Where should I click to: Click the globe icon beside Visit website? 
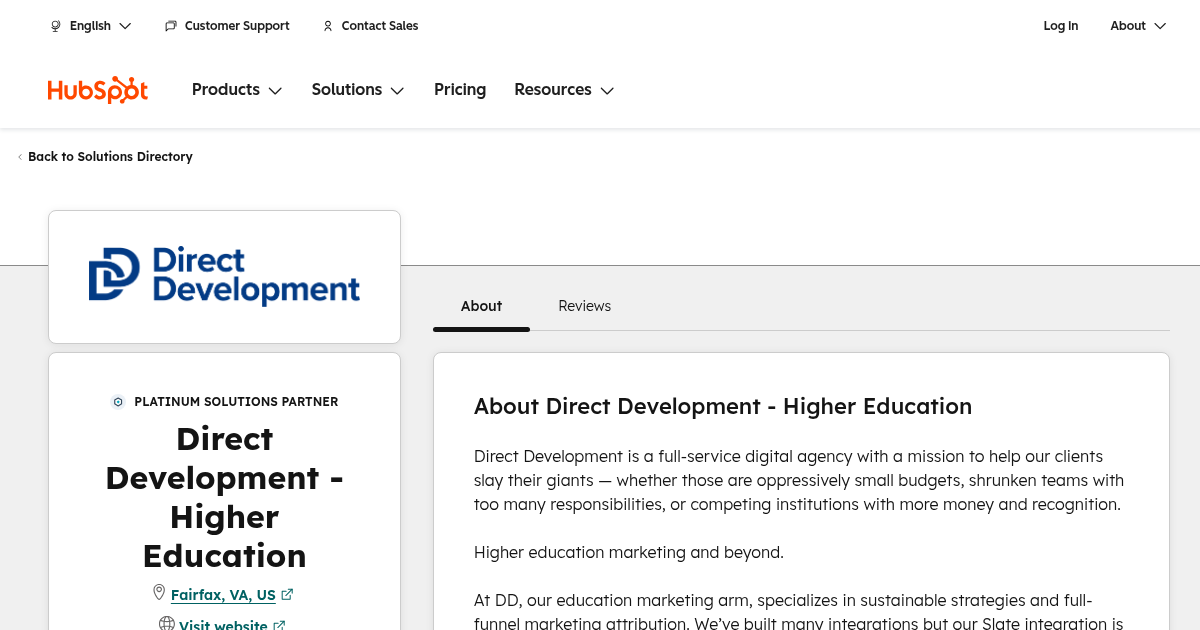(x=167, y=624)
